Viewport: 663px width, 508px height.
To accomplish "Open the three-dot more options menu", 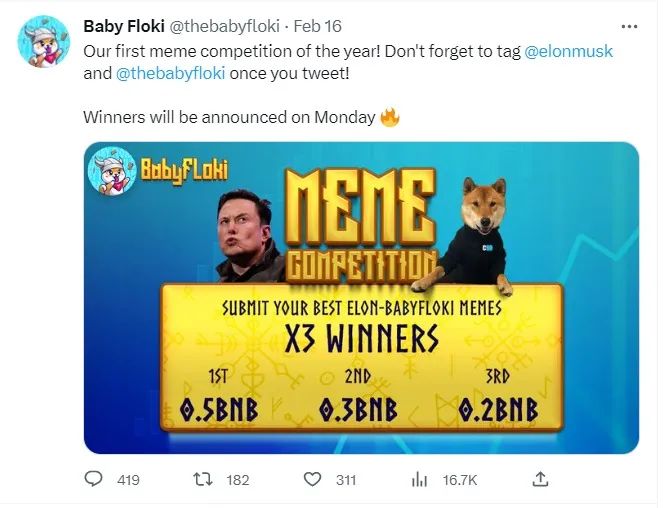I will [629, 26].
